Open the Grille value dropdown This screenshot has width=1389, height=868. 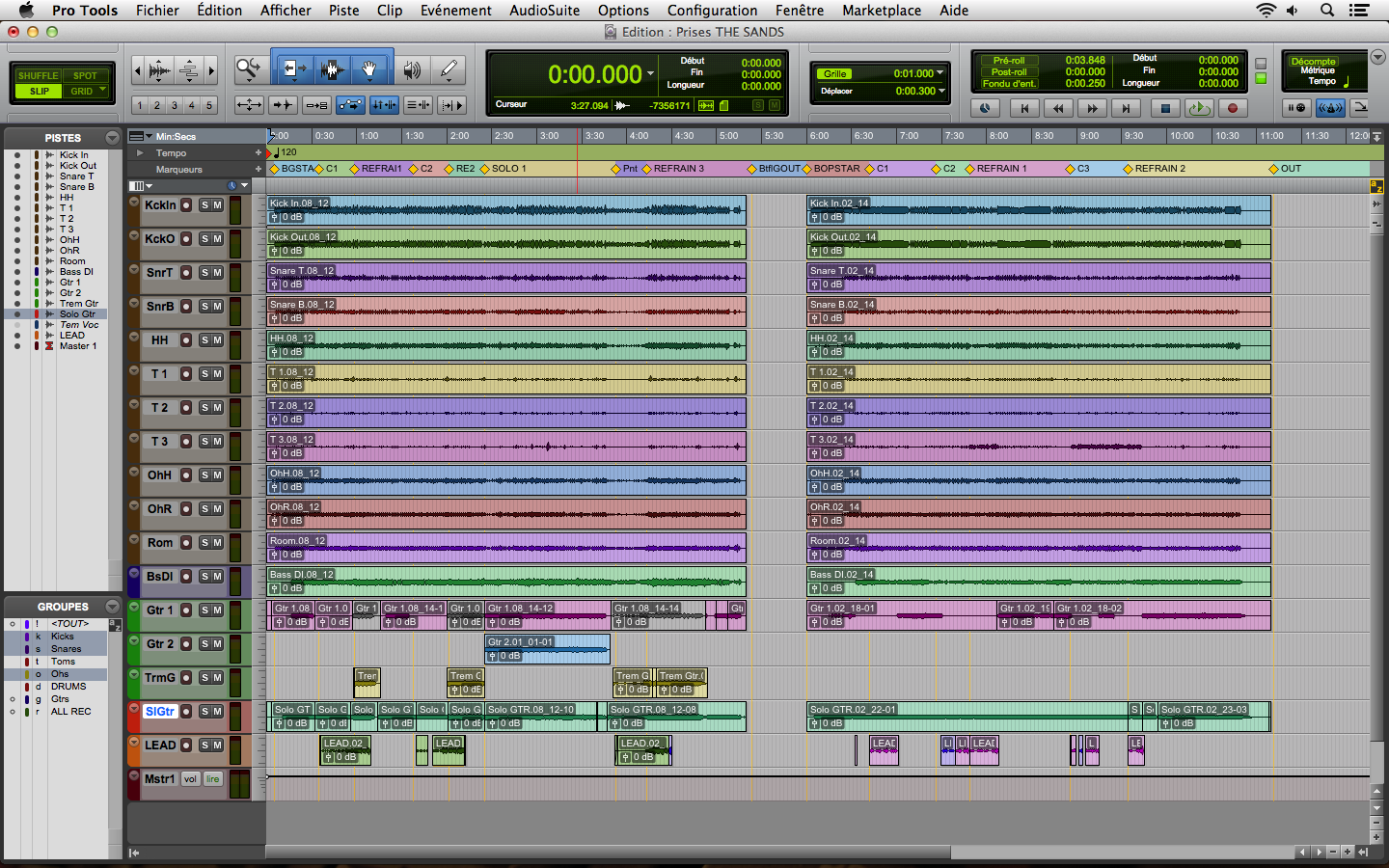click(940, 73)
